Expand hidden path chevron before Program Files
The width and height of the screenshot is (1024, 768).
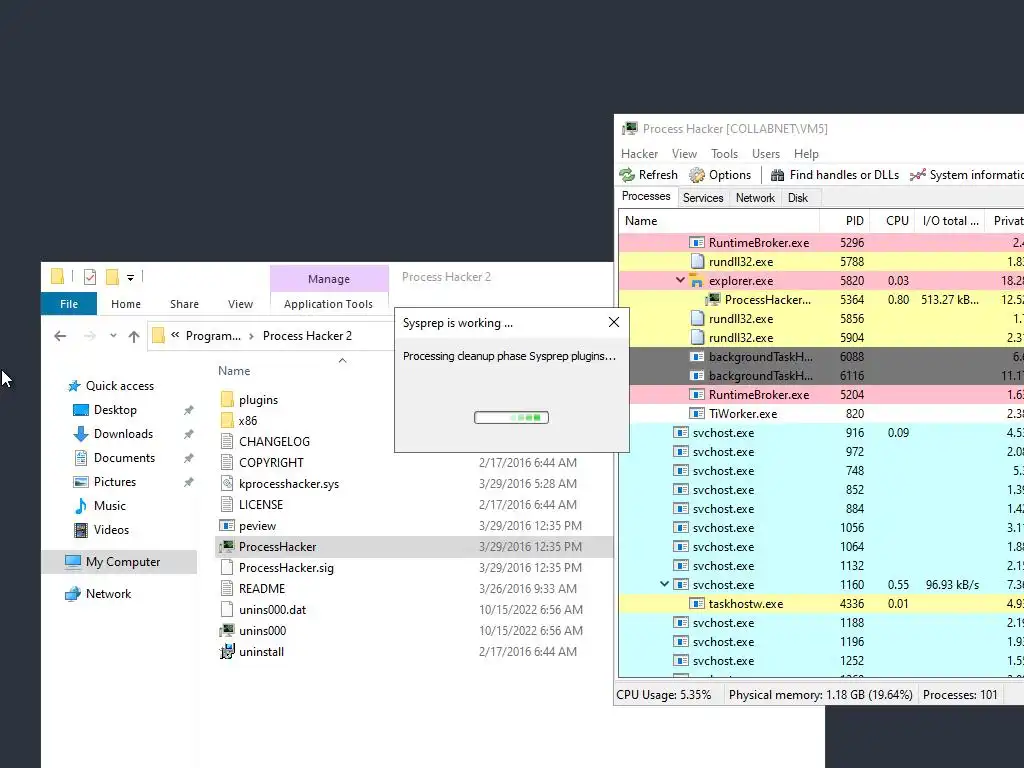point(175,335)
